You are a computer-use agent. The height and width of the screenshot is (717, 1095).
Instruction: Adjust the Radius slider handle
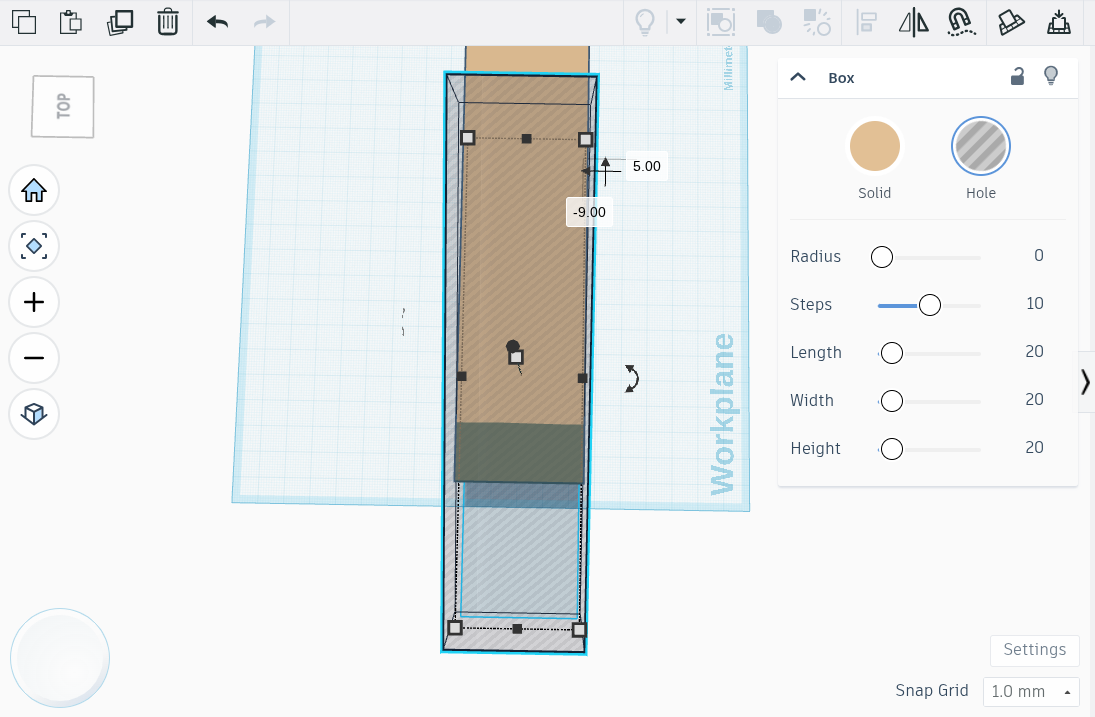(882, 257)
